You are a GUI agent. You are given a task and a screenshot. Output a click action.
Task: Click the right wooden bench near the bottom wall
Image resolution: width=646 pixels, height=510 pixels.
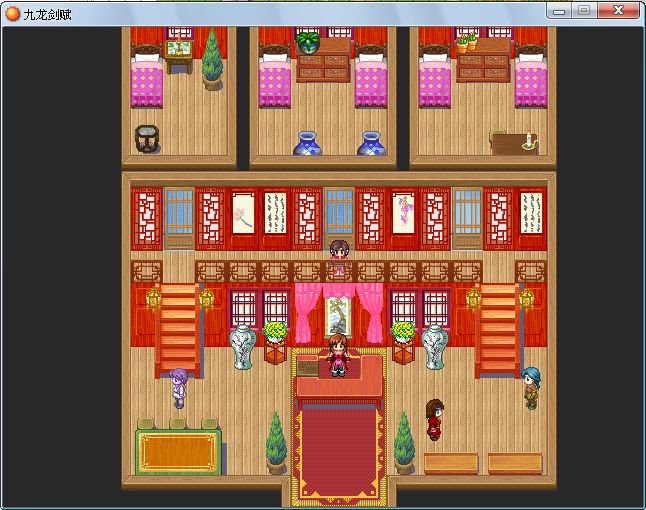pos(515,463)
